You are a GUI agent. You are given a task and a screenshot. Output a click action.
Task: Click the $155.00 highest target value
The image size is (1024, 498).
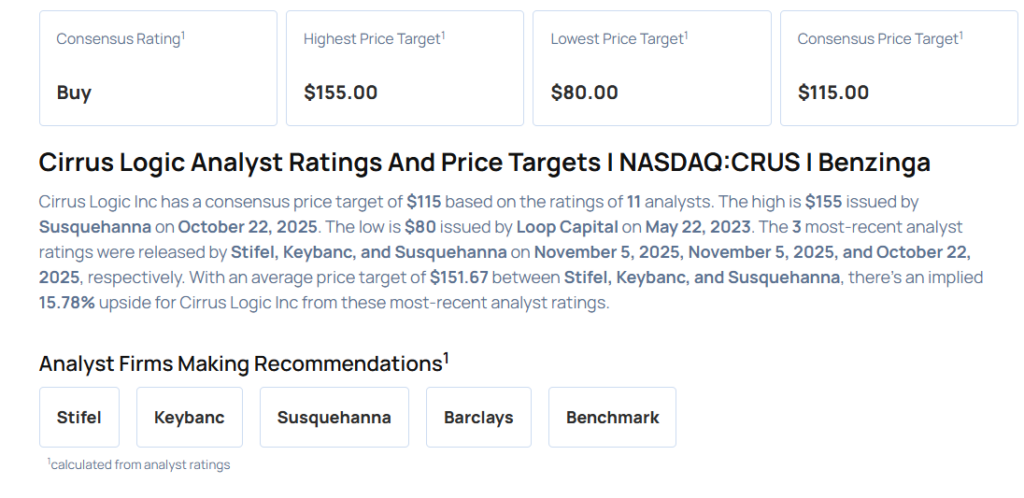[x=341, y=93]
